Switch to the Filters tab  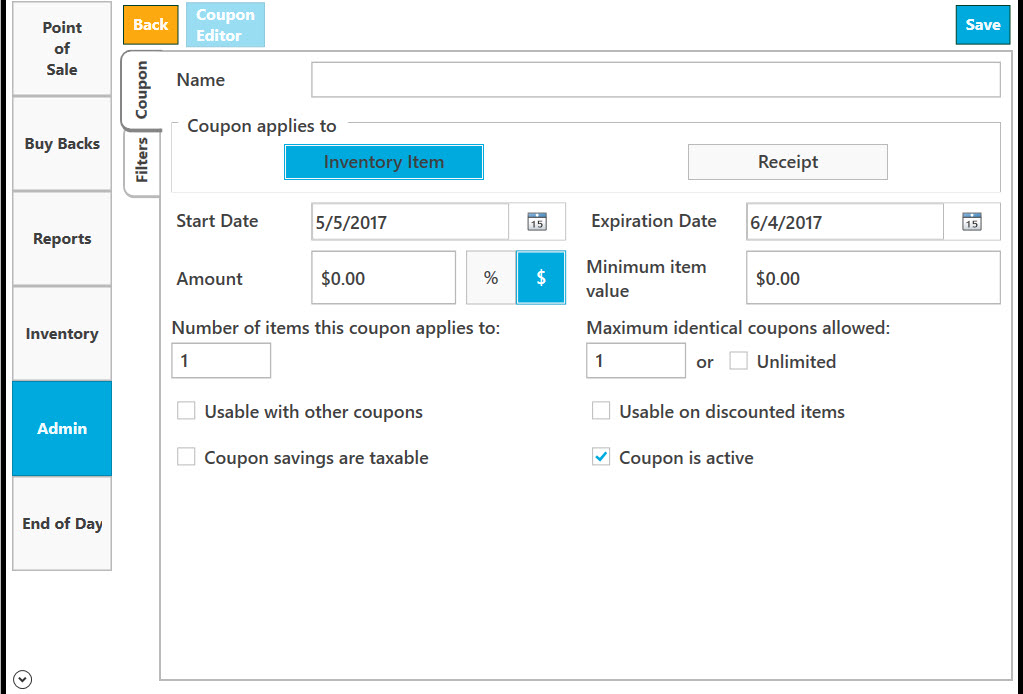(142, 160)
